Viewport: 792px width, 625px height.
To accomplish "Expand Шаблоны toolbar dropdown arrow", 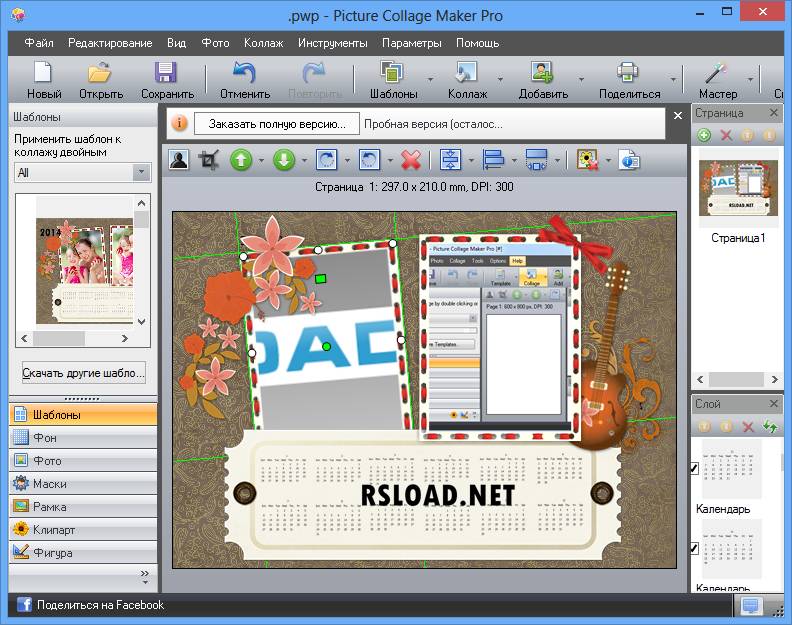I will click(430, 79).
